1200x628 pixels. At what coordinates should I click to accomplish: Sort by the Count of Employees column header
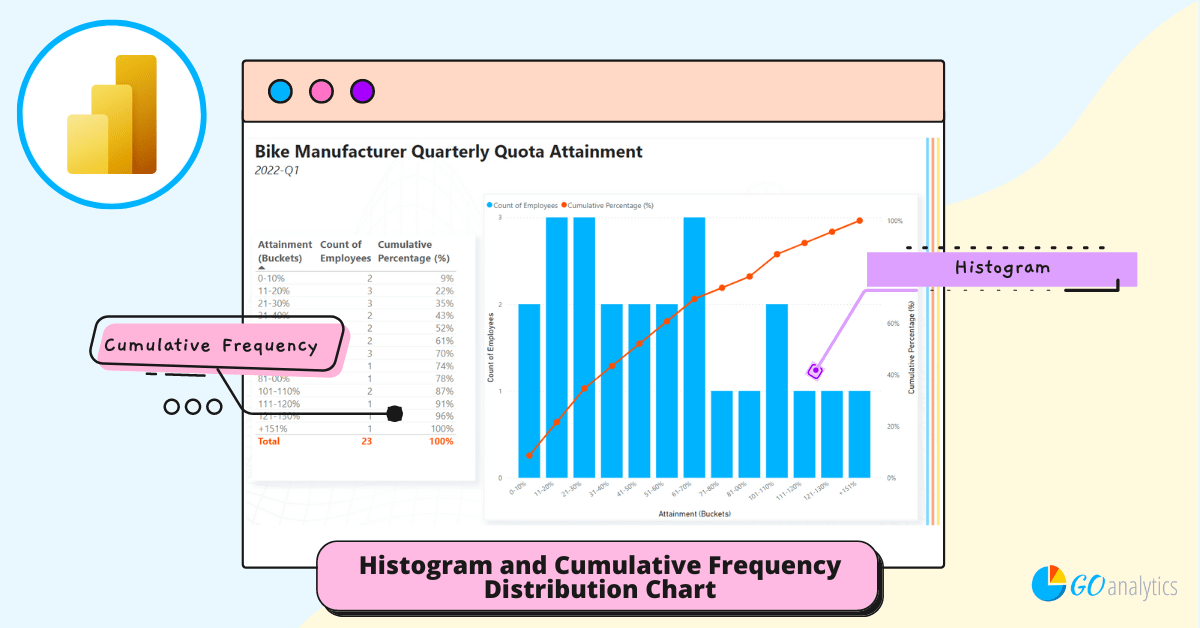tap(344, 250)
